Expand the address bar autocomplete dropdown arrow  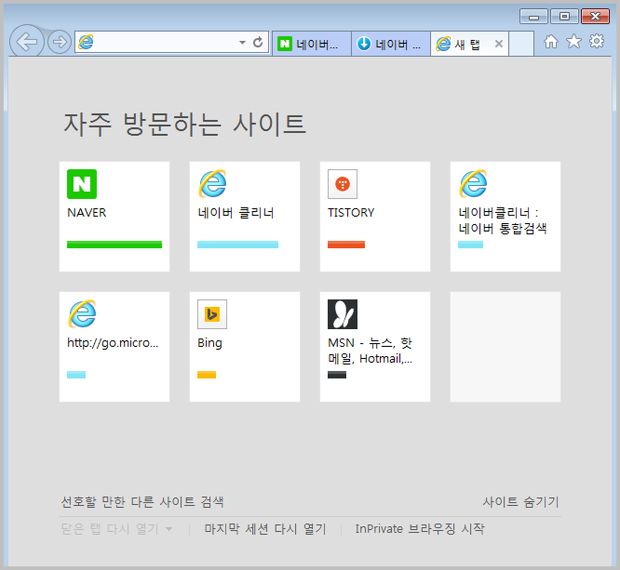(242, 42)
